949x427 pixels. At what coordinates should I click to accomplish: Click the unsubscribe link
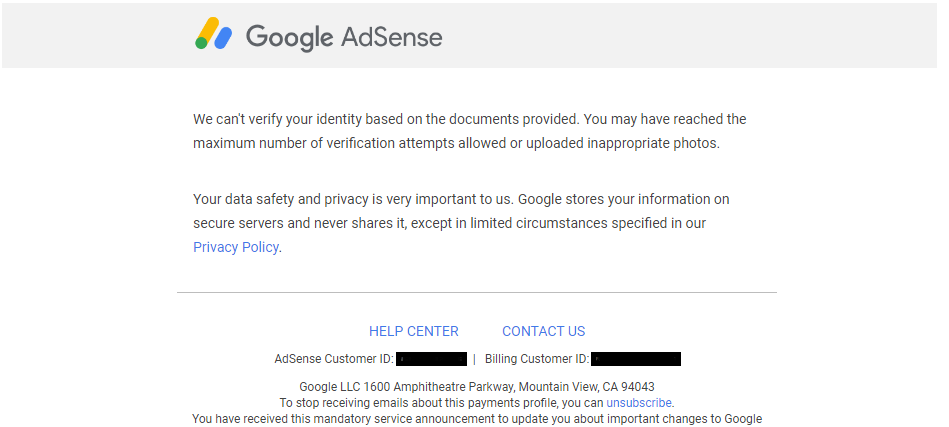(639, 403)
